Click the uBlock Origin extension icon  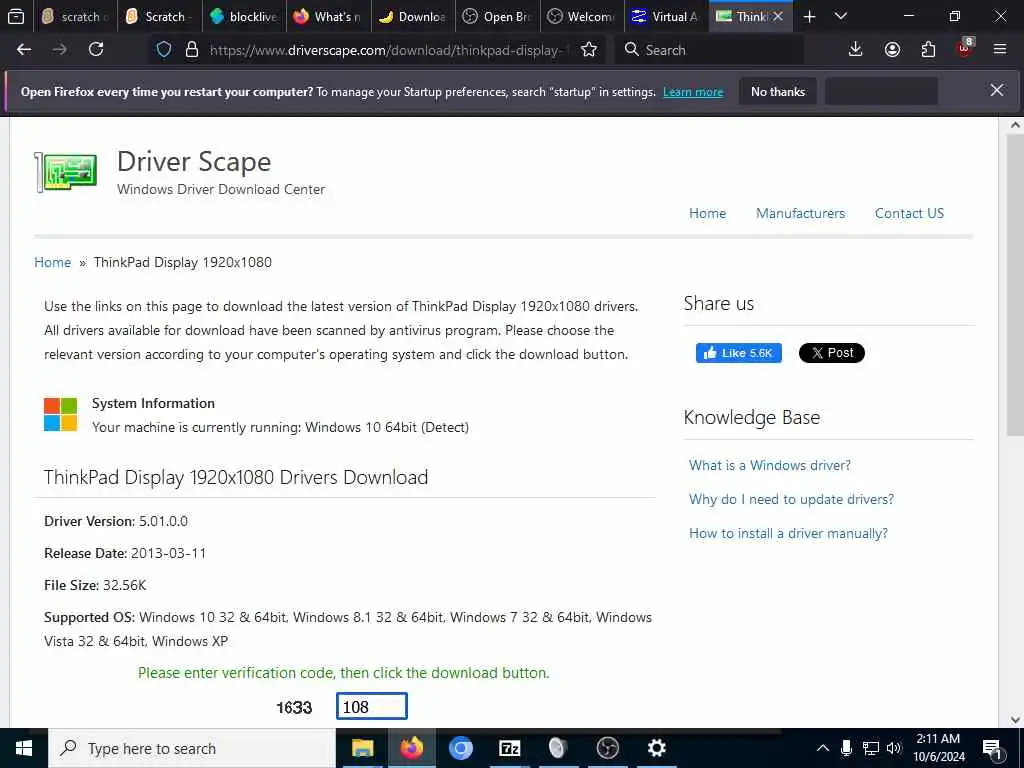[965, 48]
